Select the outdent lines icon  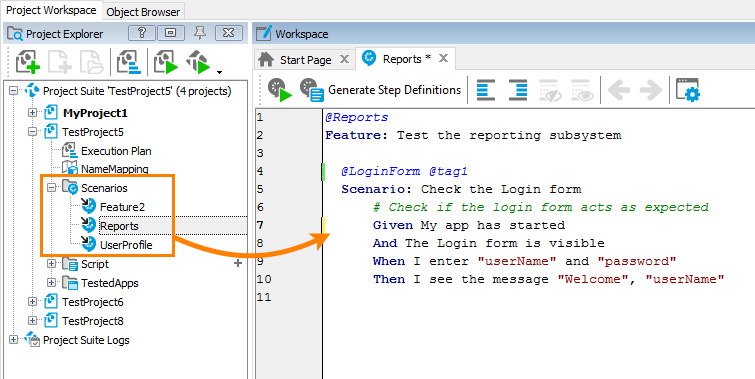(x=486, y=90)
